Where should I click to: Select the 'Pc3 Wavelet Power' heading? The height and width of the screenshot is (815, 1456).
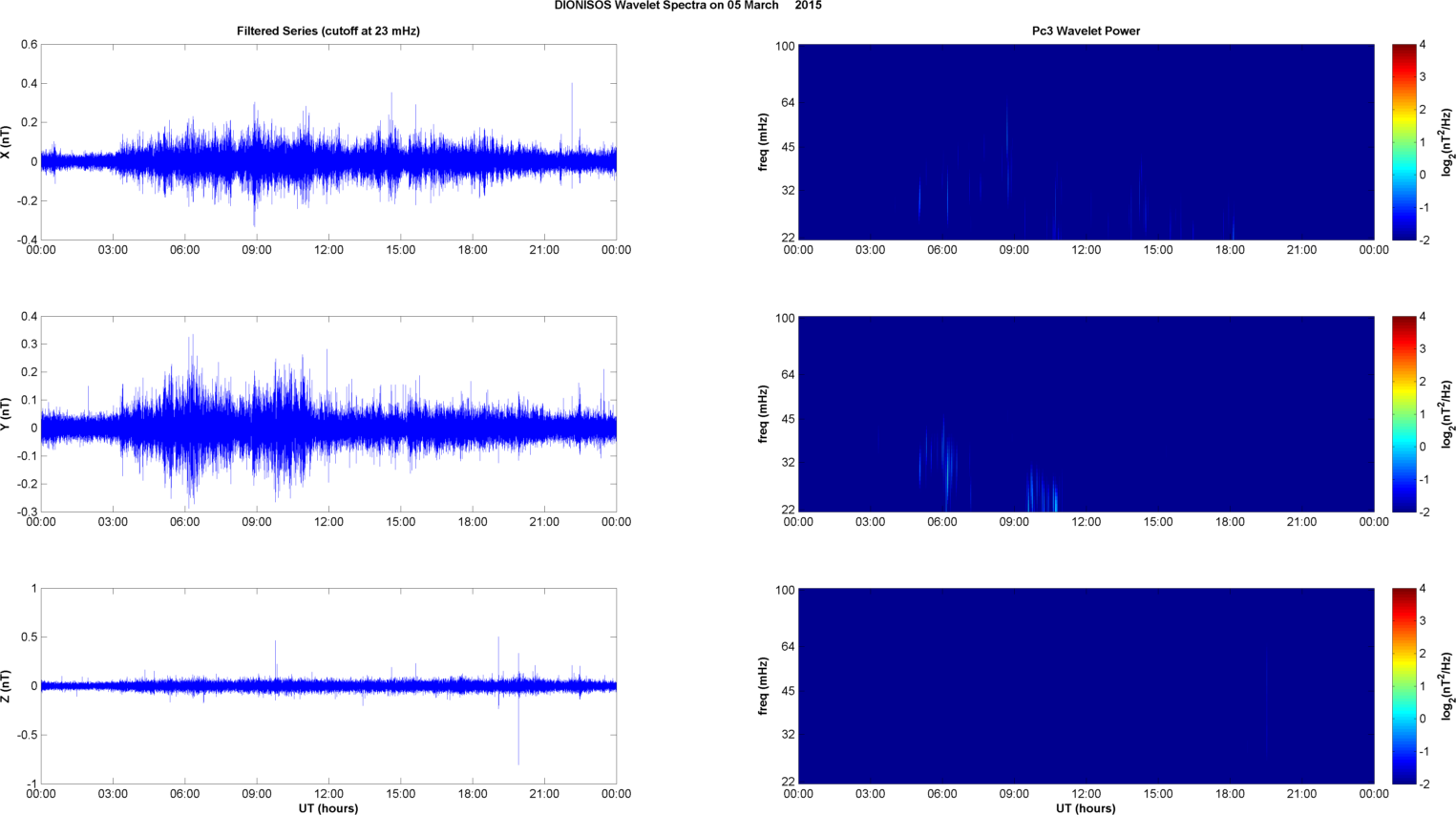1086,31
